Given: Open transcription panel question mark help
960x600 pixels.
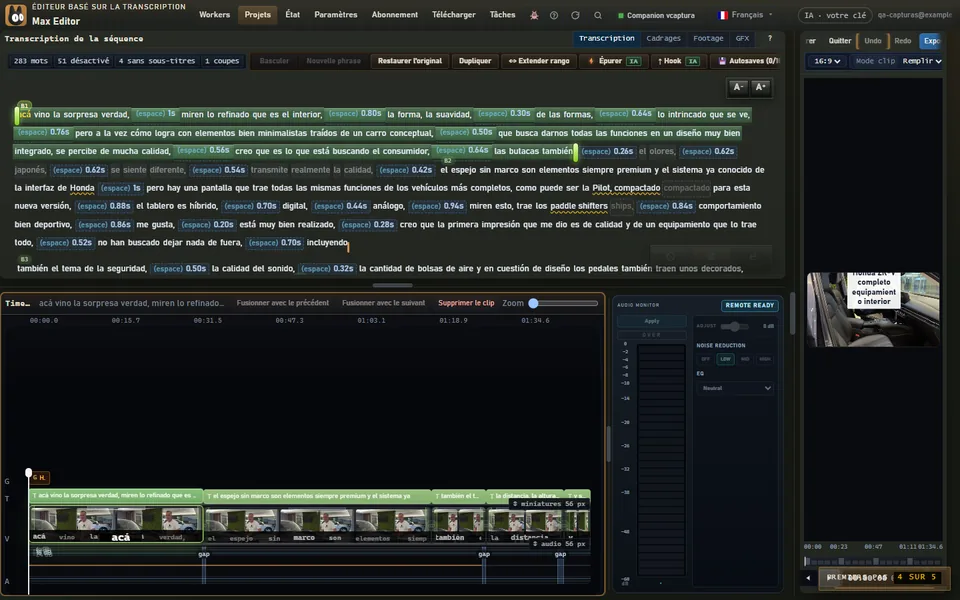Looking at the screenshot, I should click(770, 38).
